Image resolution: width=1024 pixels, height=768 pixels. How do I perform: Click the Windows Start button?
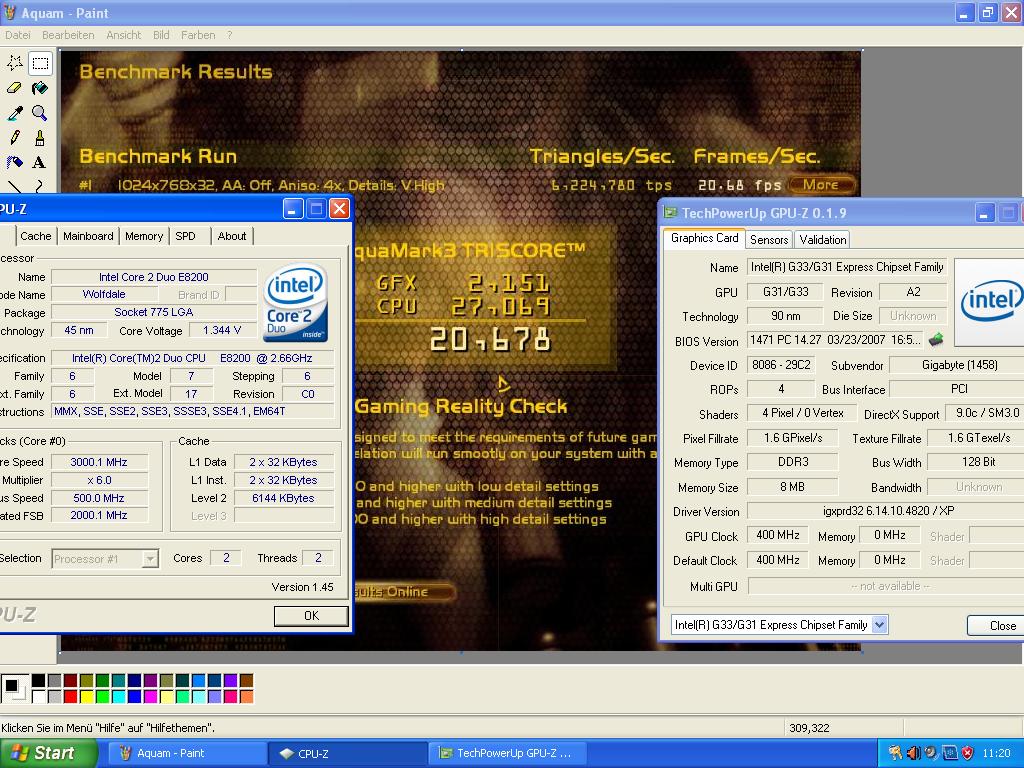(47, 753)
